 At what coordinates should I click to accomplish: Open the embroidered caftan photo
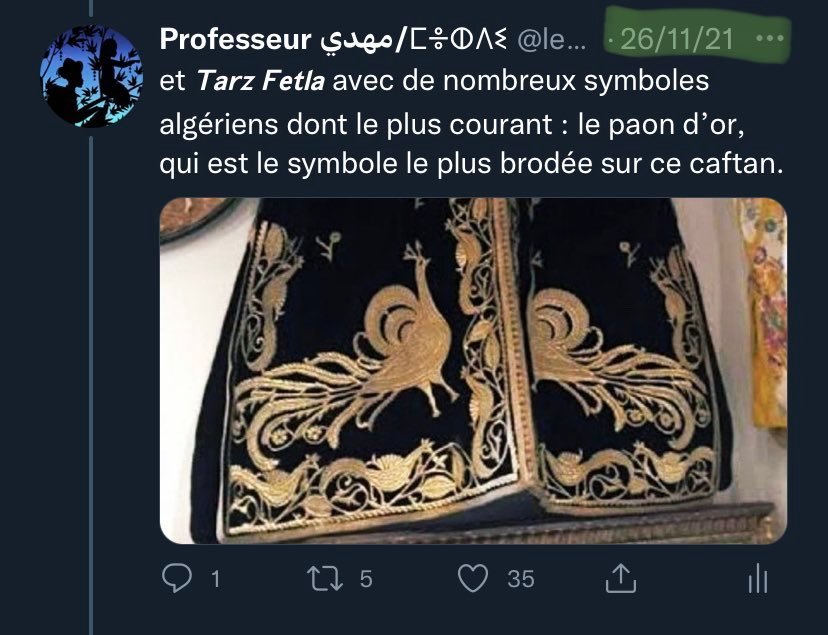473,371
